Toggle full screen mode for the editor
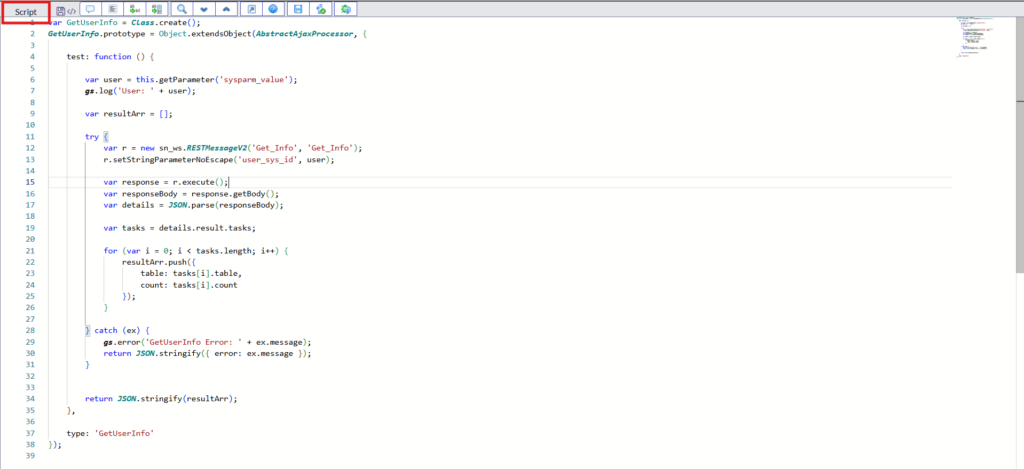 pyautogui.click(x=251, y=9)
